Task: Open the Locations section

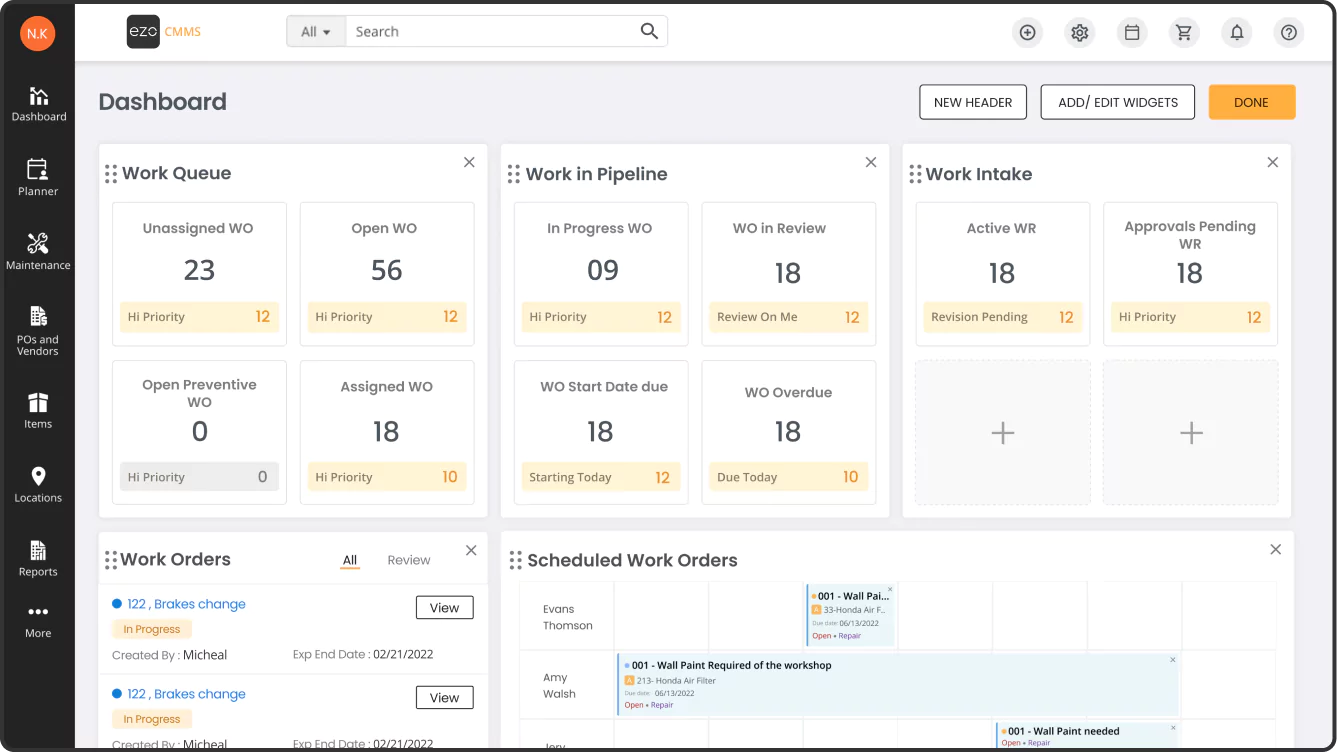Action: (38, 483)
